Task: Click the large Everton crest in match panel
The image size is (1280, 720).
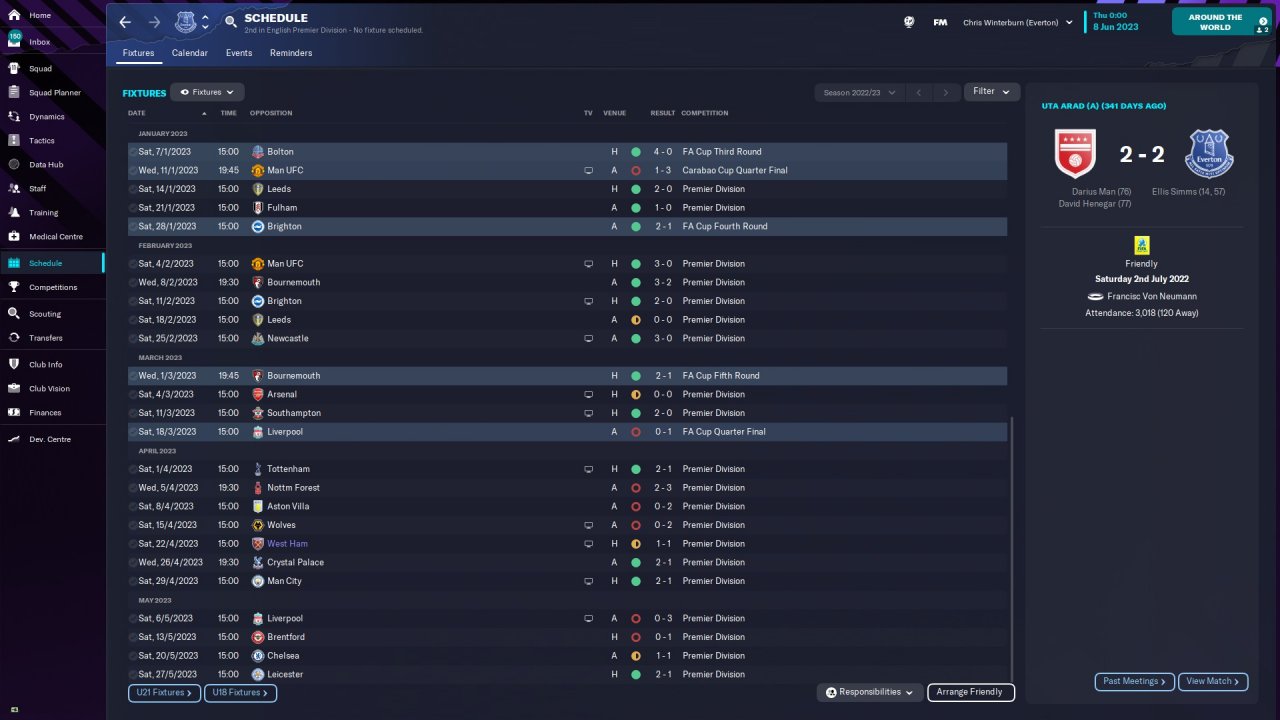Action: tap(1209, 154)
